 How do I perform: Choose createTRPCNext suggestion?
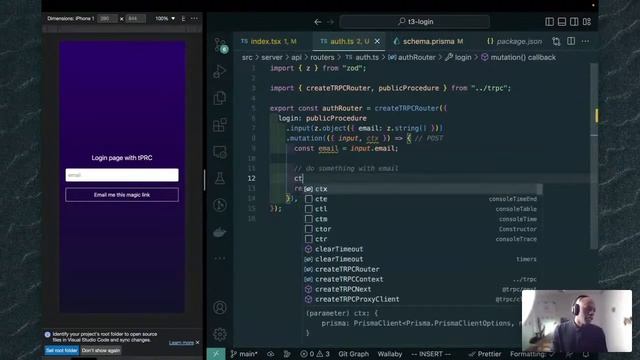[413, 289]
